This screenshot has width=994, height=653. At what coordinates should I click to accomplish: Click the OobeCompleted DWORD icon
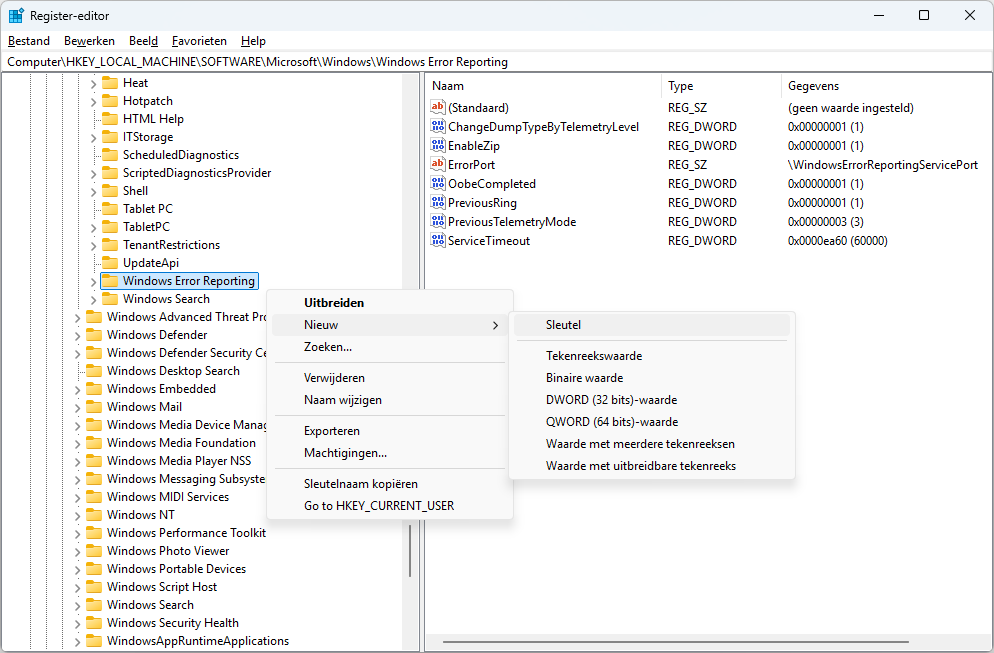pyautogui.click(x=437, y=183)
